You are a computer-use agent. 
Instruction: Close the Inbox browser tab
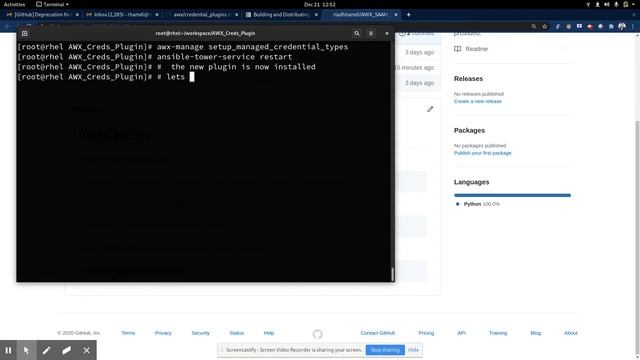157,15
